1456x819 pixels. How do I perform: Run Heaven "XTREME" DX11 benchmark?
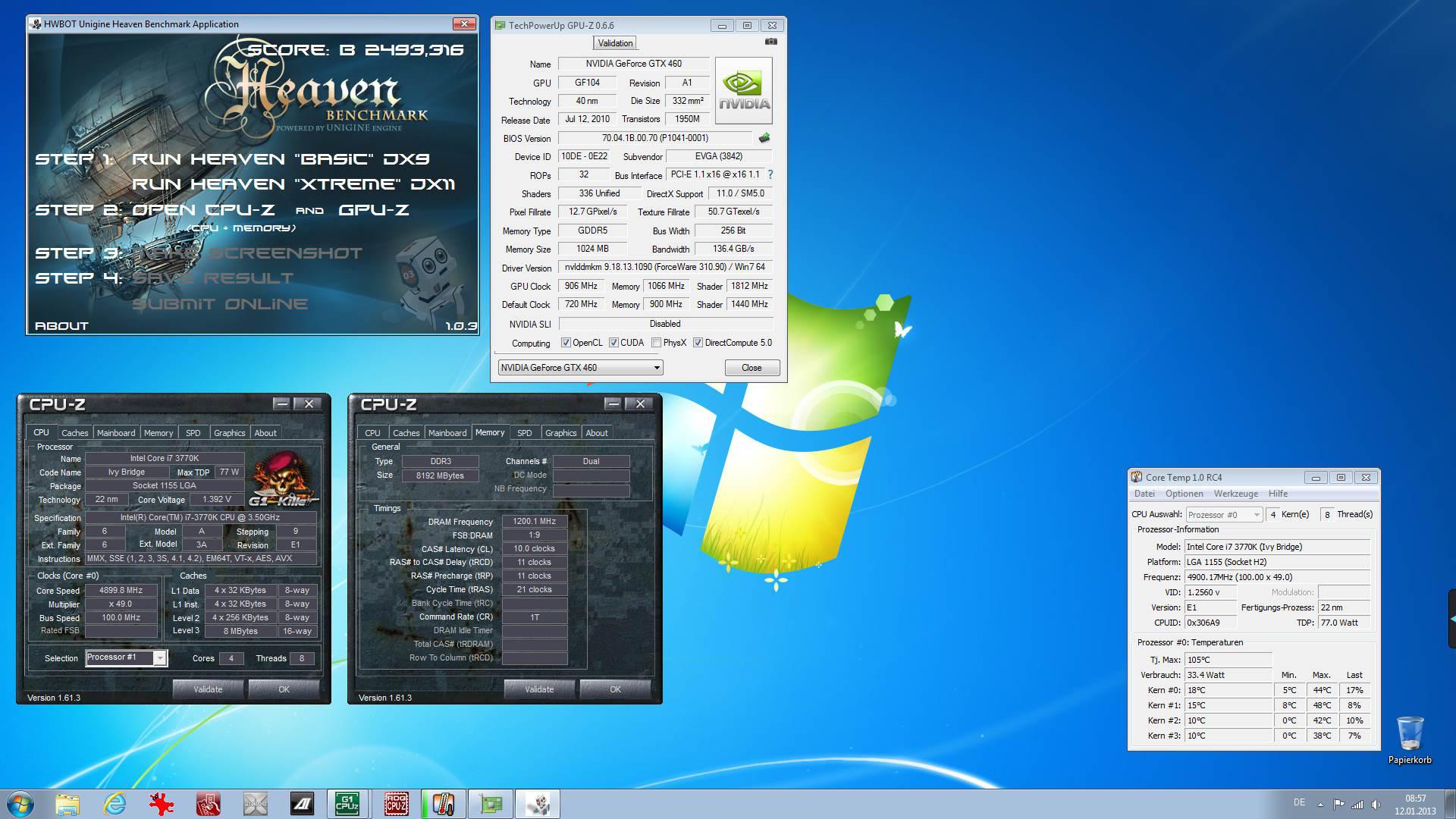293,184
